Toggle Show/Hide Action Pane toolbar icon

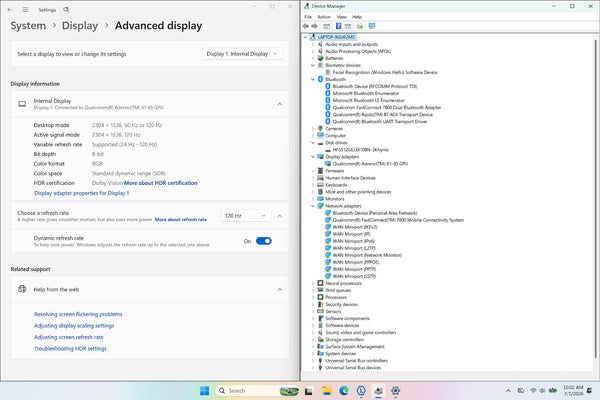coord(348,26)
